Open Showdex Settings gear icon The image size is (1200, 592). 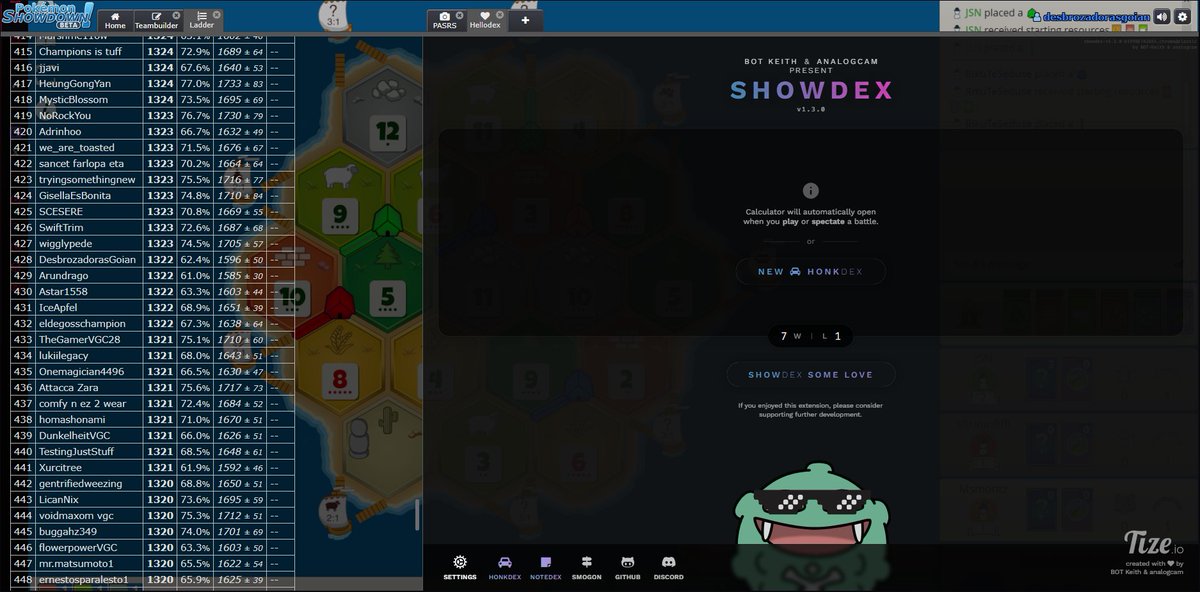pyautogui.click(x=460, y=562)
